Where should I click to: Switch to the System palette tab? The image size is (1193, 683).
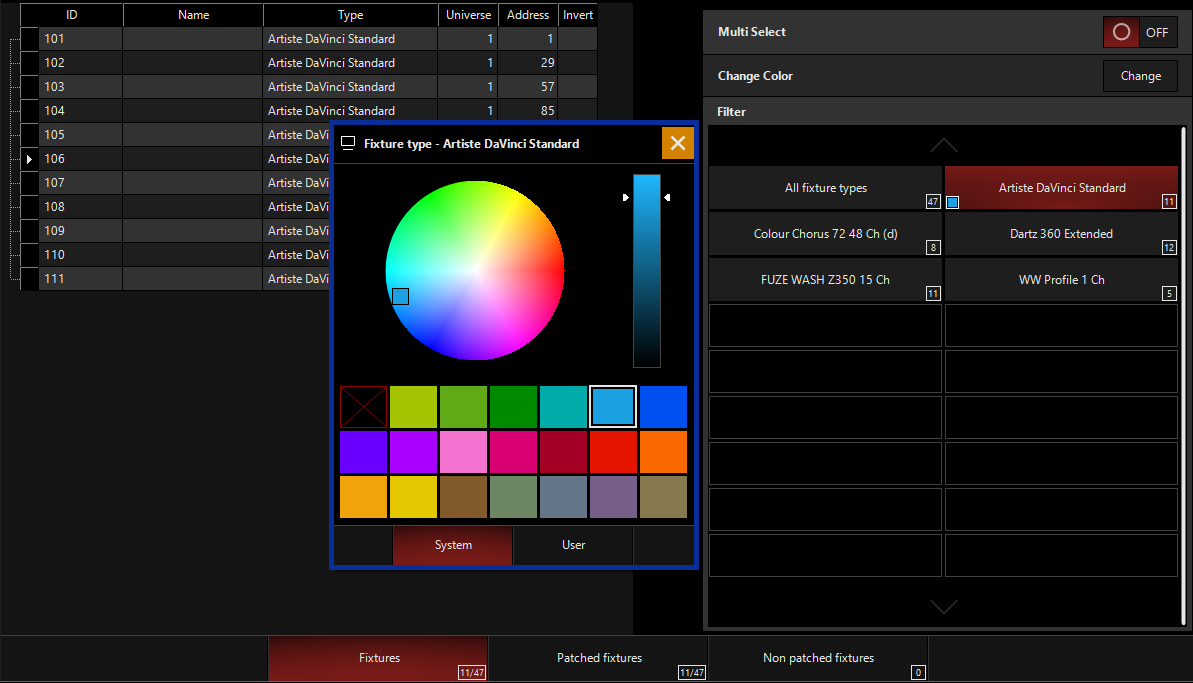pyautogui.click(x=452, y=545)
